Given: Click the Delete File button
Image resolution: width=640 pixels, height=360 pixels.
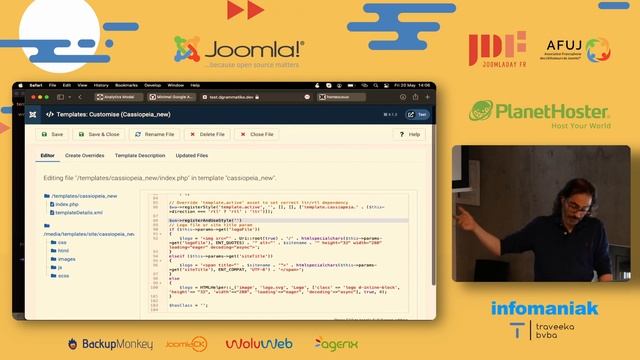Looking at the screenshot, I should point(207,134).
